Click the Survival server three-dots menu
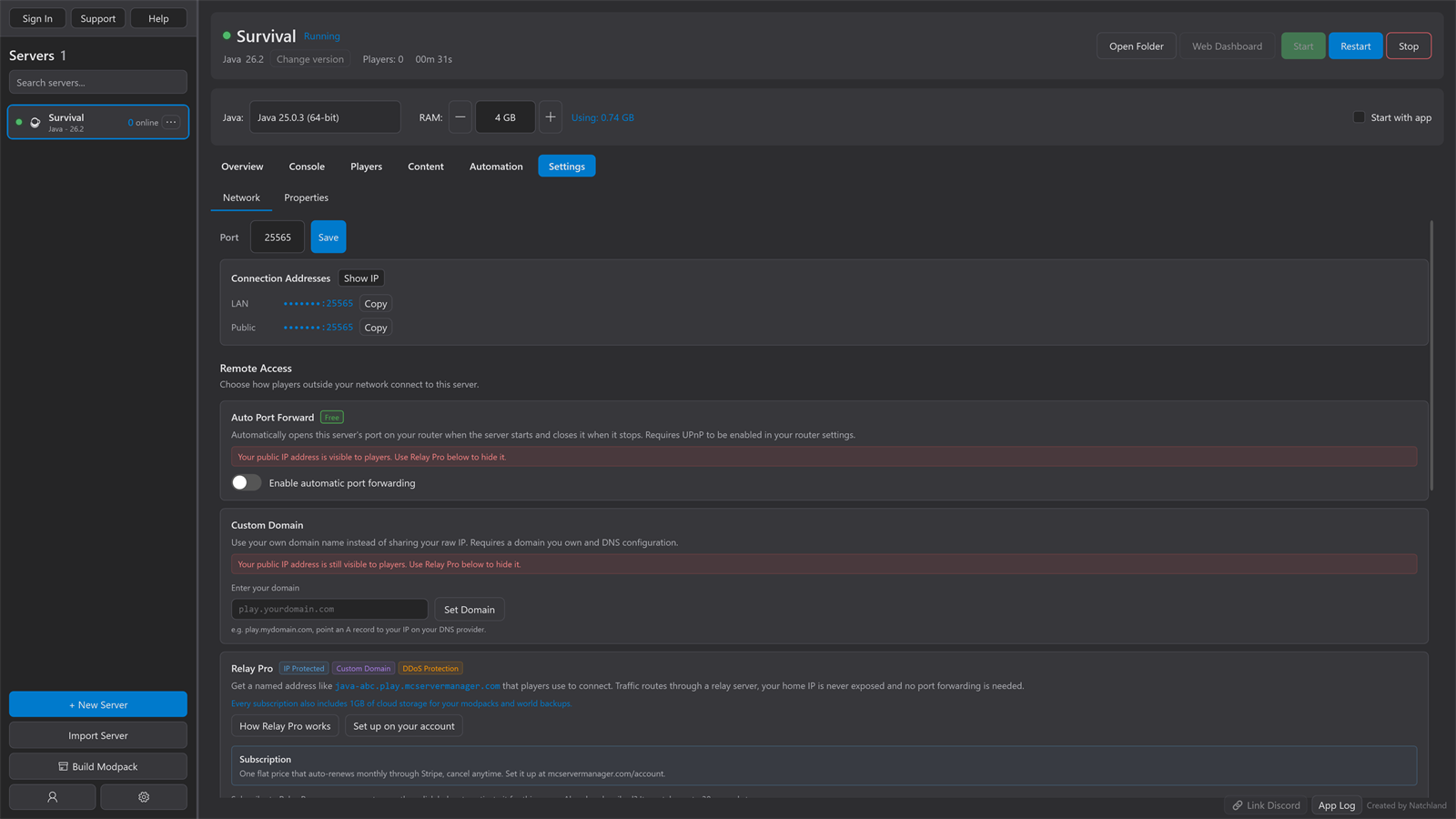Image resolution: width=1456 pixels, height=819 pixels. (x=171, y=122)
